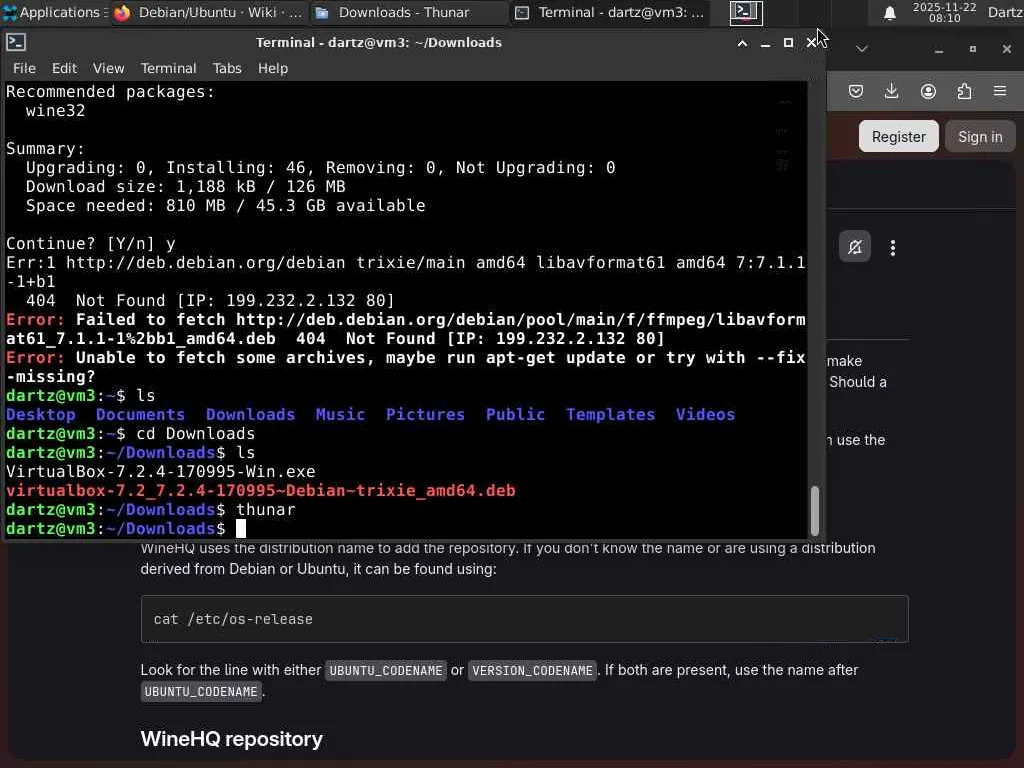Click the terminal launcher icon in the panel

(x=746, y=12)
